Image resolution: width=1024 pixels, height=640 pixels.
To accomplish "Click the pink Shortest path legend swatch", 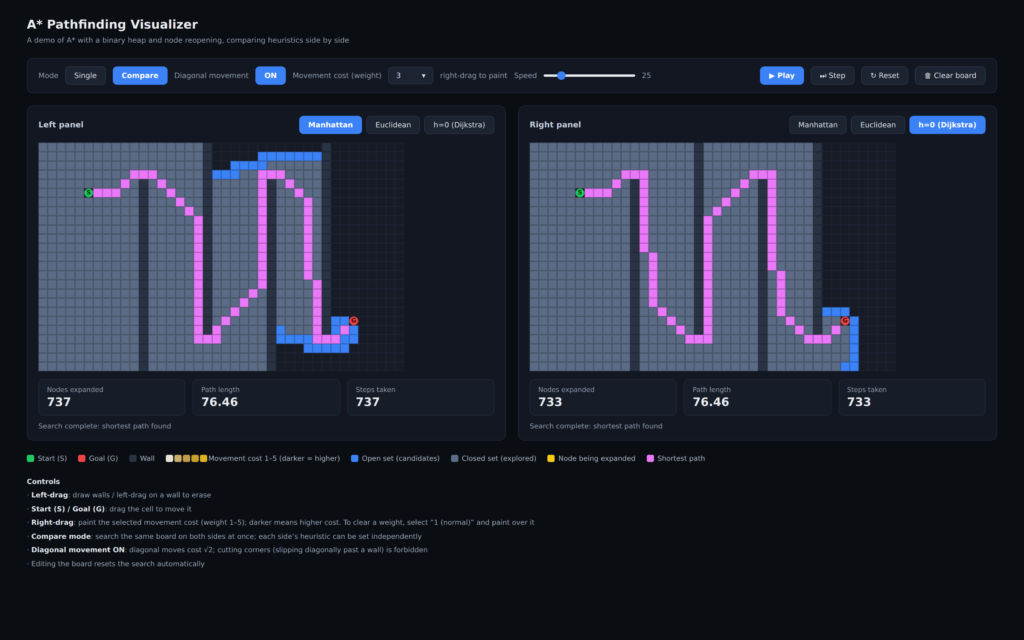I will [650, 458].
